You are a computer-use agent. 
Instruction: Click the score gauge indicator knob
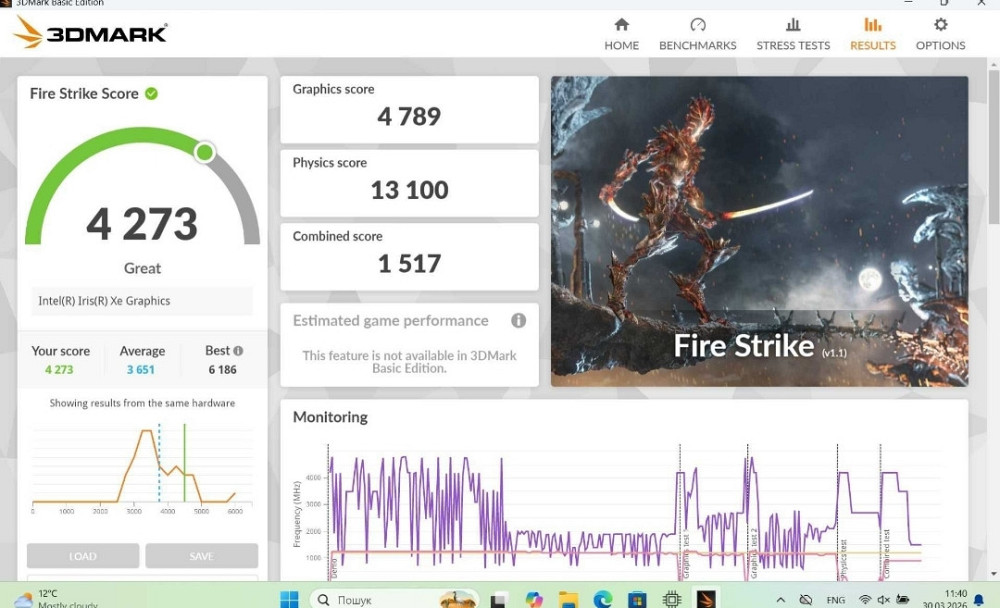[204, 152]
